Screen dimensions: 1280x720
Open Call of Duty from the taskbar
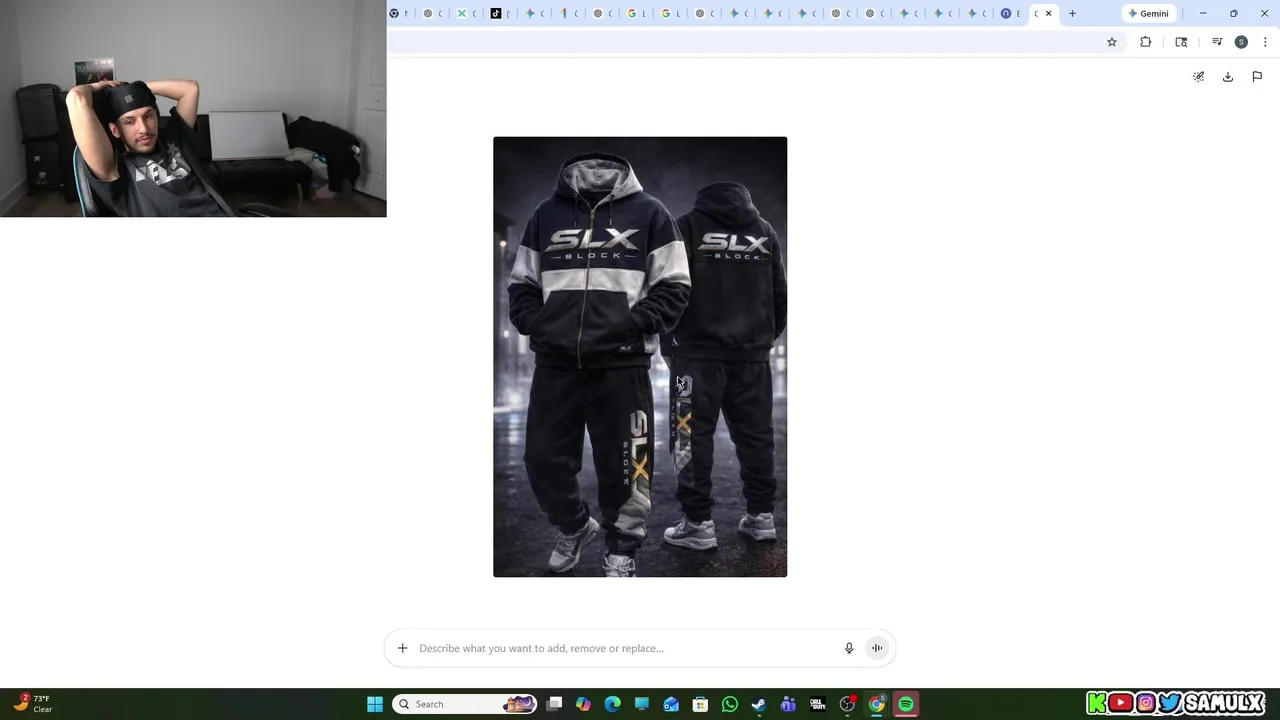coord(817,704)
